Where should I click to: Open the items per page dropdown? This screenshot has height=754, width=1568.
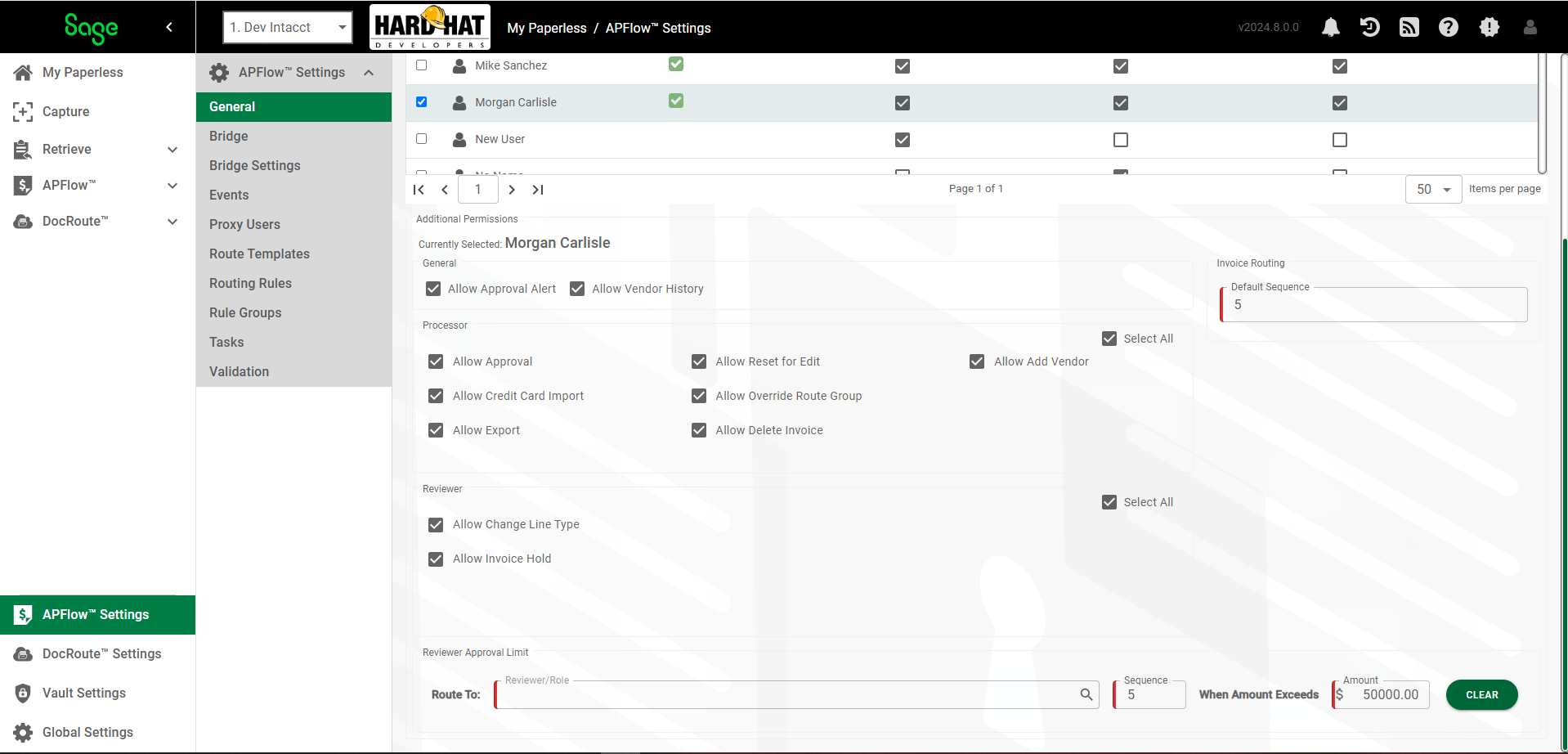[1433, 189]
